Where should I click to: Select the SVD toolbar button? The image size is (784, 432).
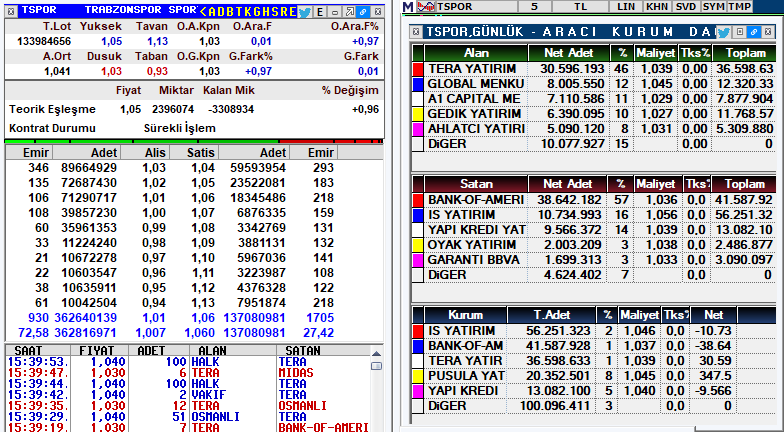(686, 6)
